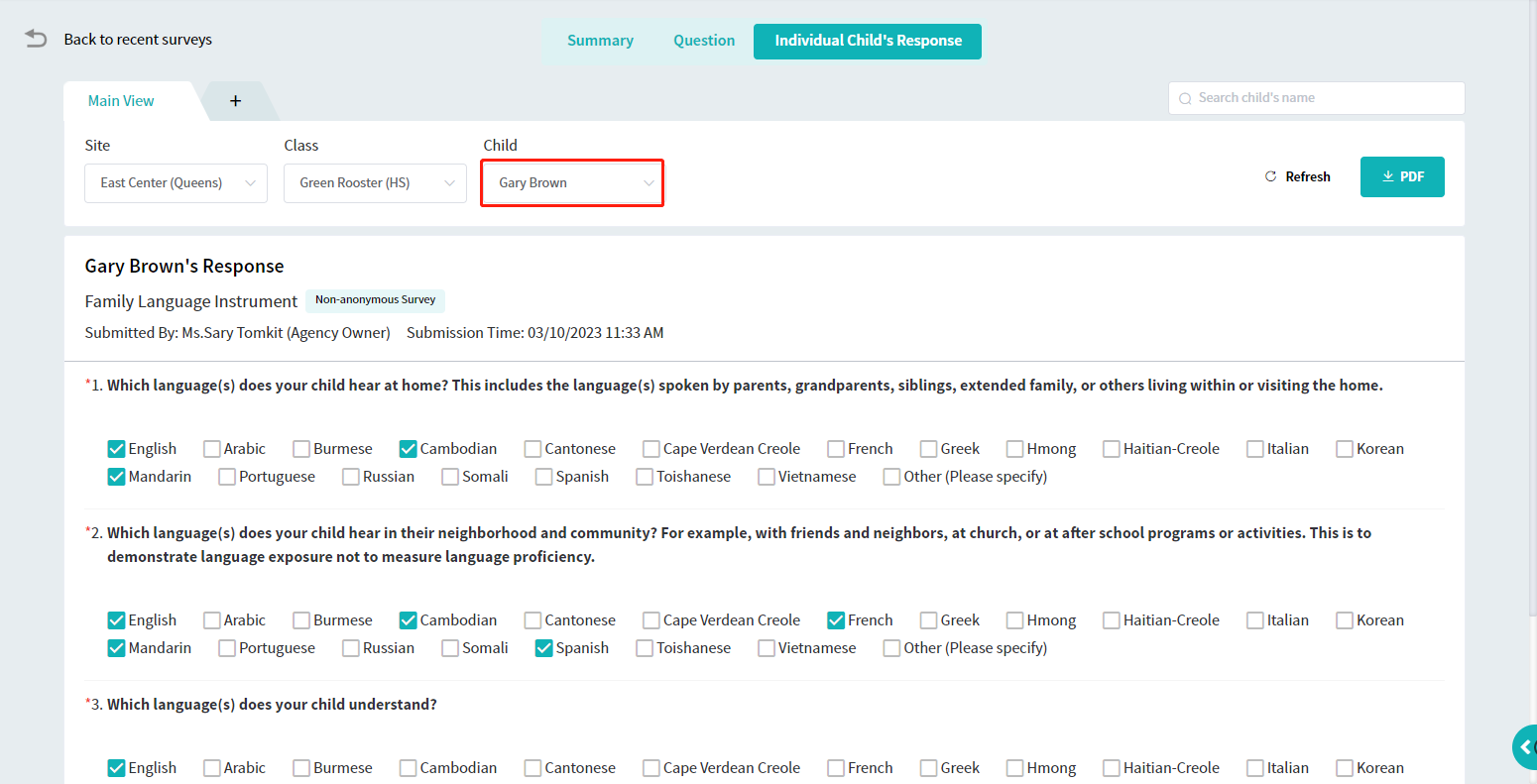Switch to the Summary tab
Viewport: 1537px width, 784px height.
(600, 41)
